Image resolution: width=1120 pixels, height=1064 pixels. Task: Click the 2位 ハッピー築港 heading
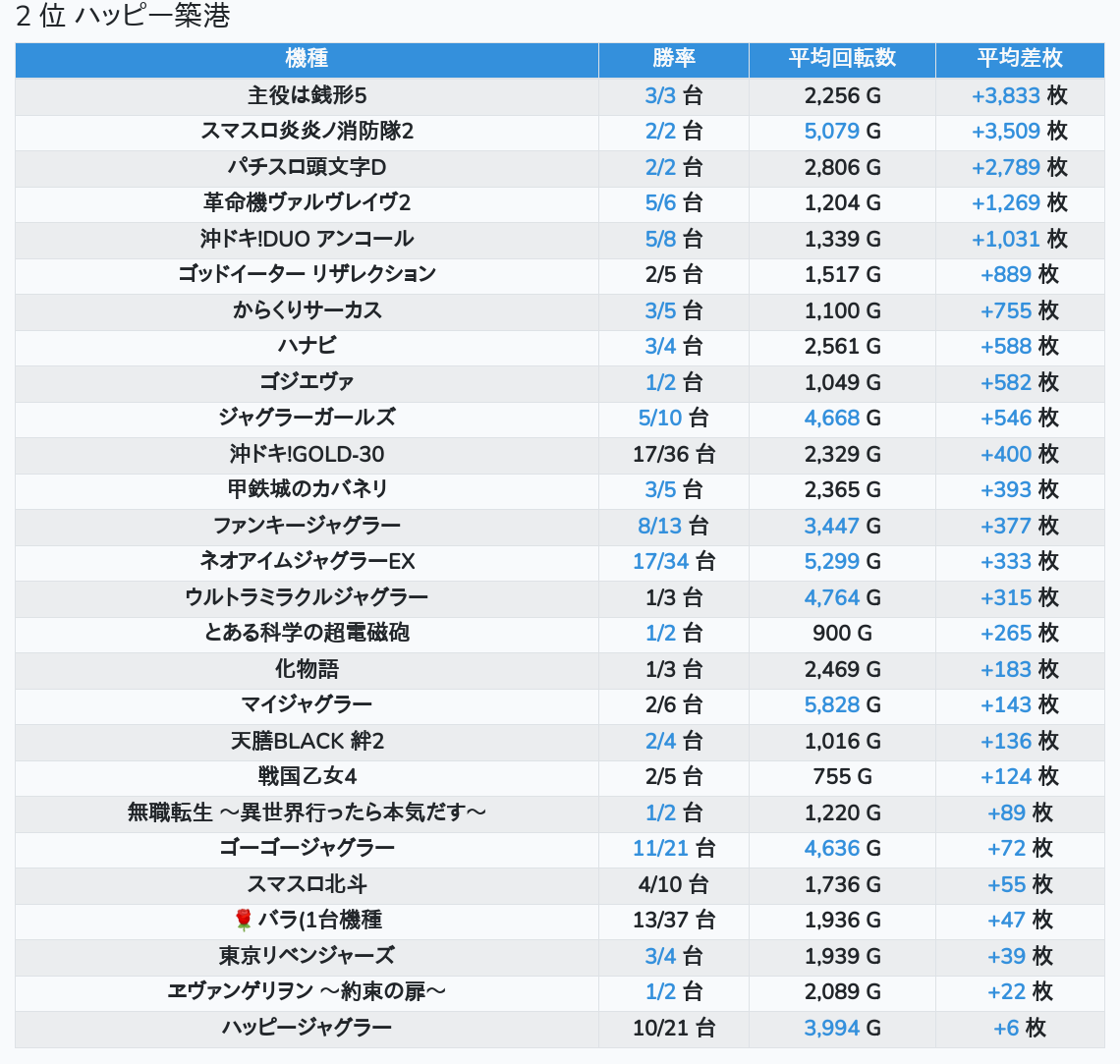[x=123, y=17]
